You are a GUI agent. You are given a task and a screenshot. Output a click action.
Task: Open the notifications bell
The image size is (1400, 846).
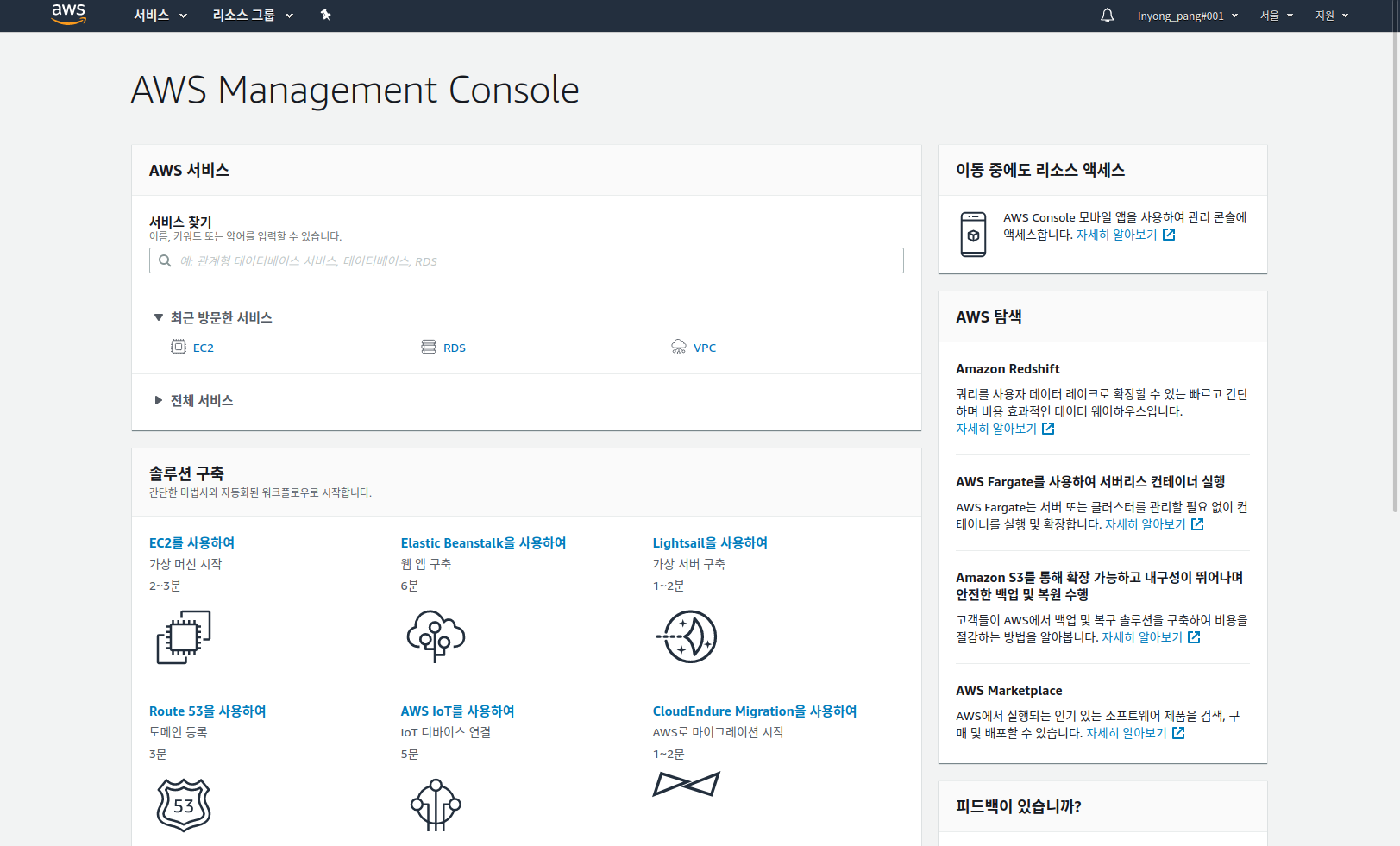click(x=1107, y=16)
